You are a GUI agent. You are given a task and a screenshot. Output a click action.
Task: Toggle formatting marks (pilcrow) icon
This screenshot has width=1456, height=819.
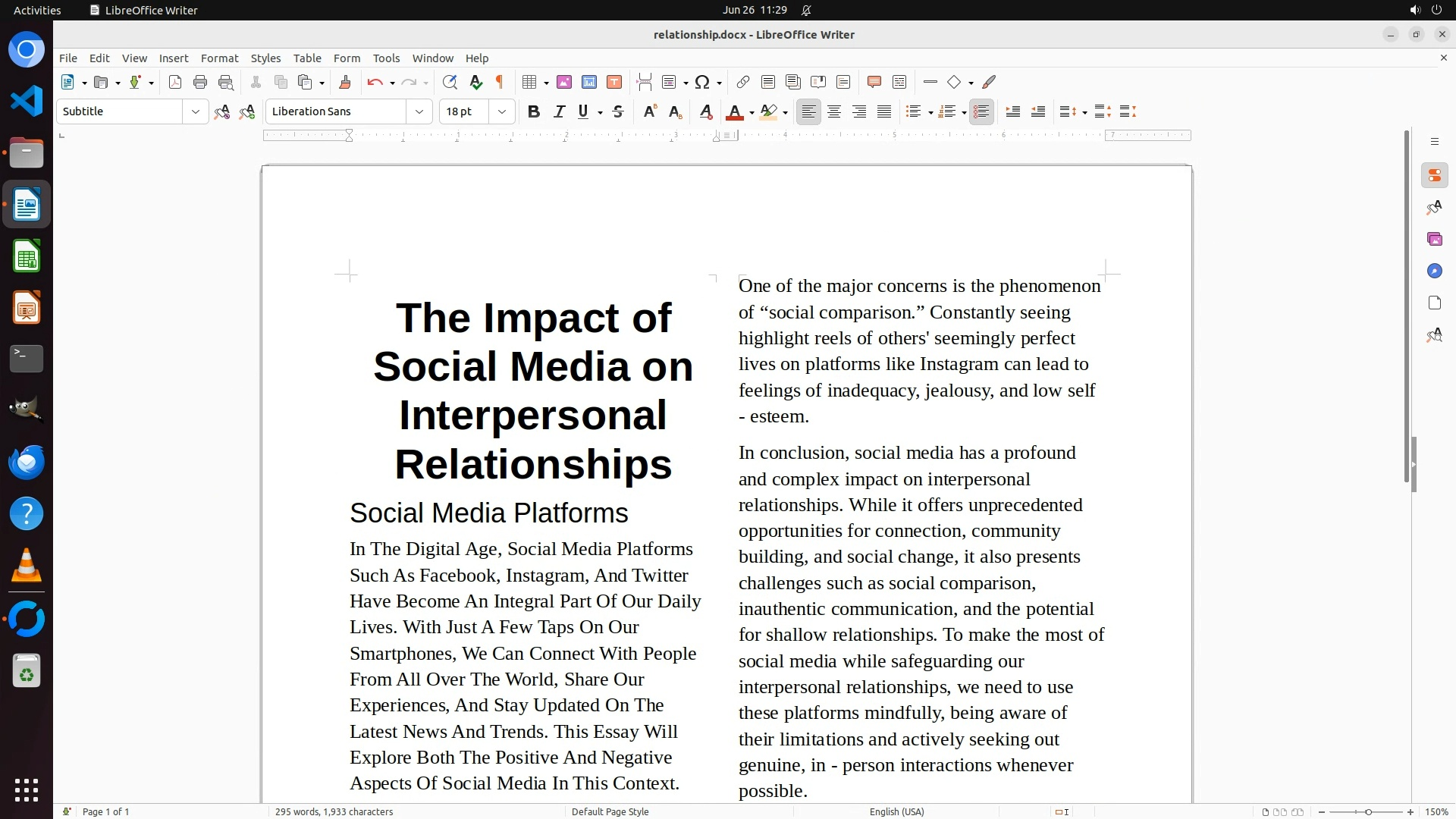point(500,83)
